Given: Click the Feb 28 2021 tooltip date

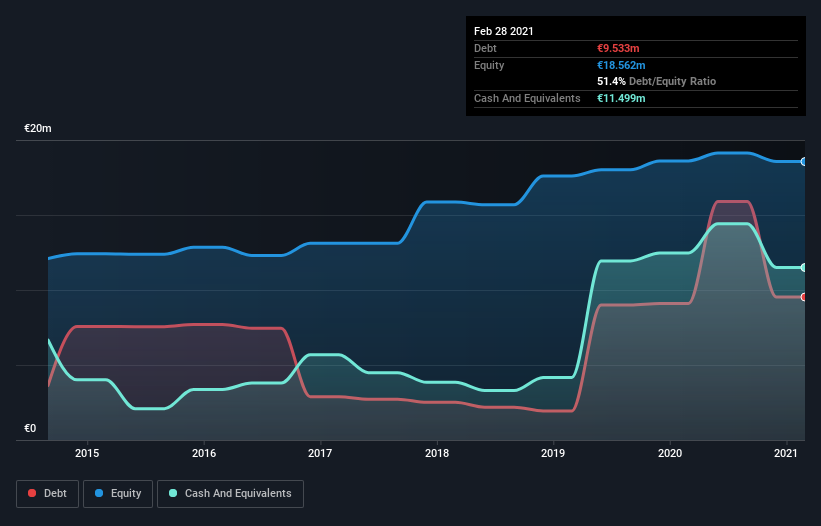Looking at the screenshot, I should [504, 31].
